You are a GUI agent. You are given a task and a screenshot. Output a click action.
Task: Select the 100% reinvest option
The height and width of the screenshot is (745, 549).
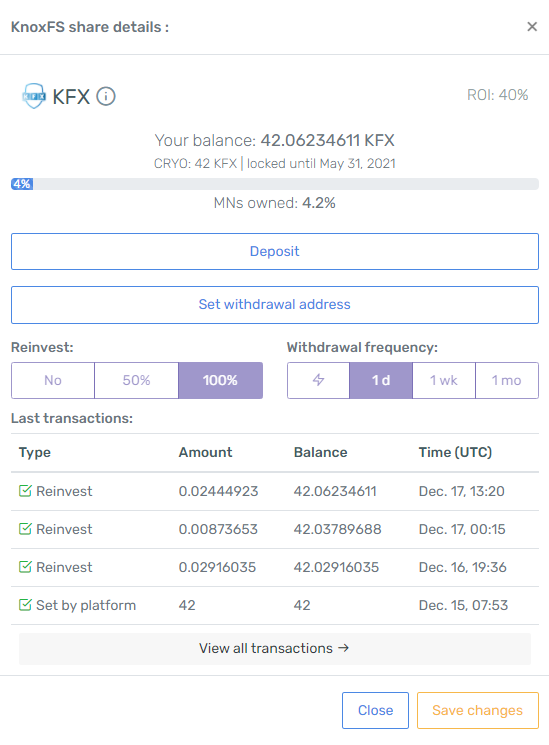click(x=221, y=381)
